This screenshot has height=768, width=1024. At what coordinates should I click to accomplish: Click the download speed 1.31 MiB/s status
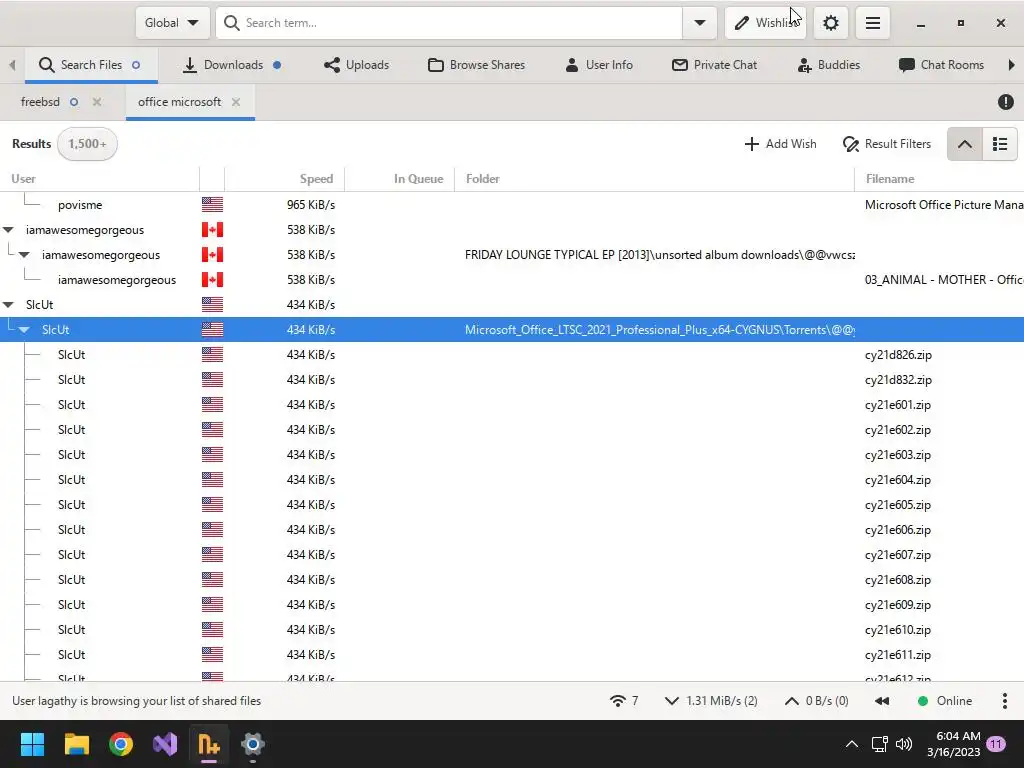coord(711,701)
